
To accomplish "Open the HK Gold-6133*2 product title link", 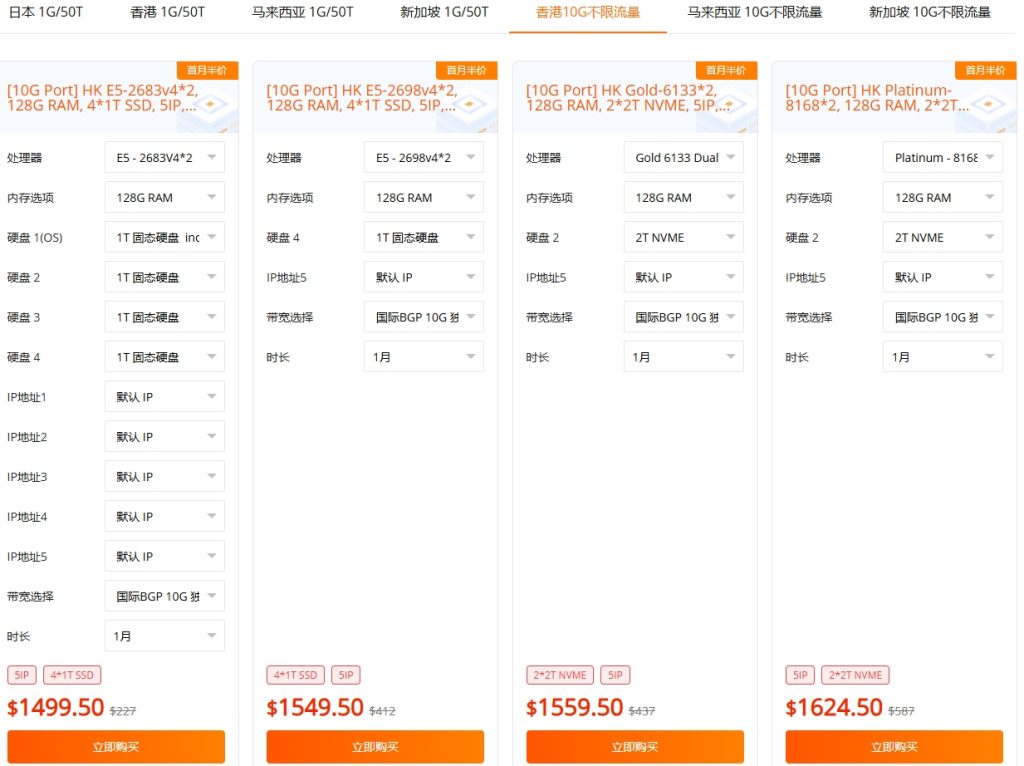I will 620,98.
